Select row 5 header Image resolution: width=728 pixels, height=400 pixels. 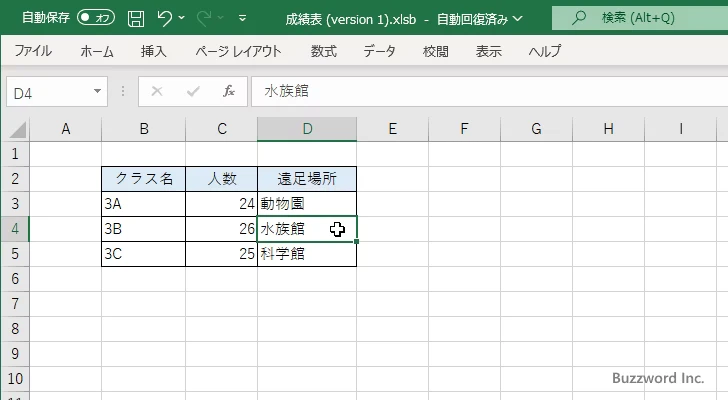[x=15, y=254]
